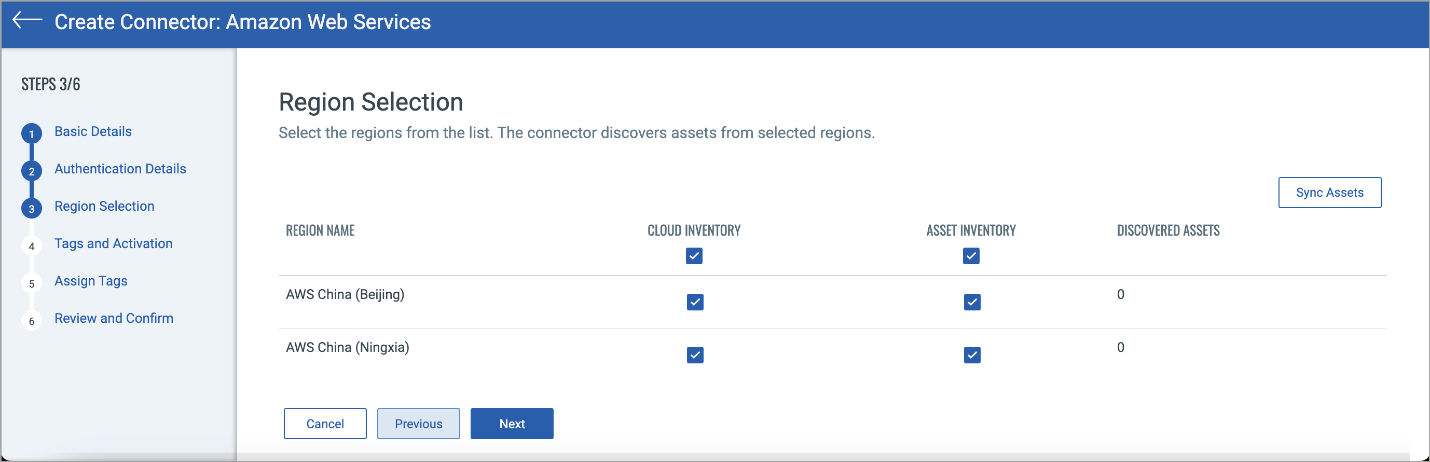The height and width of the screenshot is (462, 1430).
Task: Click step 6 circle icon
Action: 31,321
